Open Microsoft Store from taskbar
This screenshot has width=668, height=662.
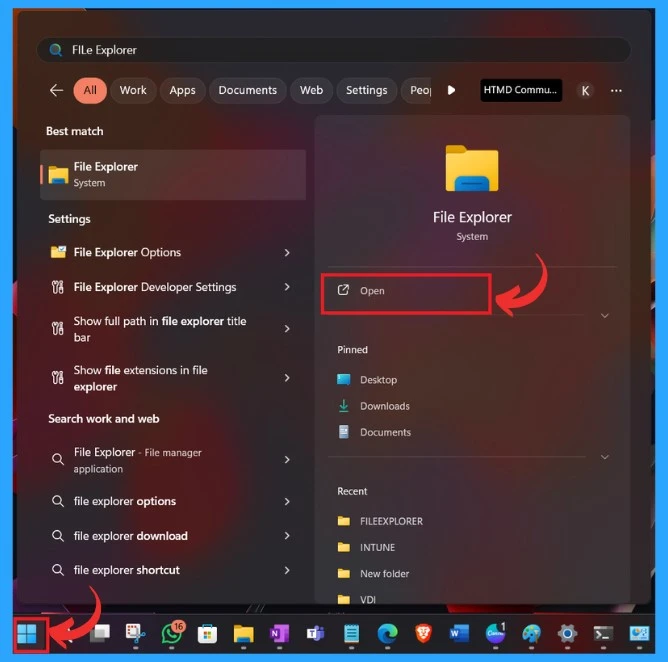[x=207, y=634]
